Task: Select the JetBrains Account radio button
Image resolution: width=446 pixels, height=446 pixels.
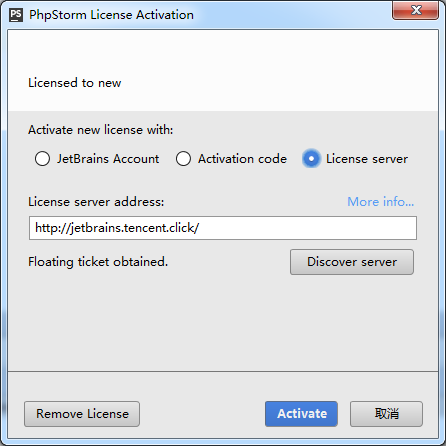Action: (42, 159)
